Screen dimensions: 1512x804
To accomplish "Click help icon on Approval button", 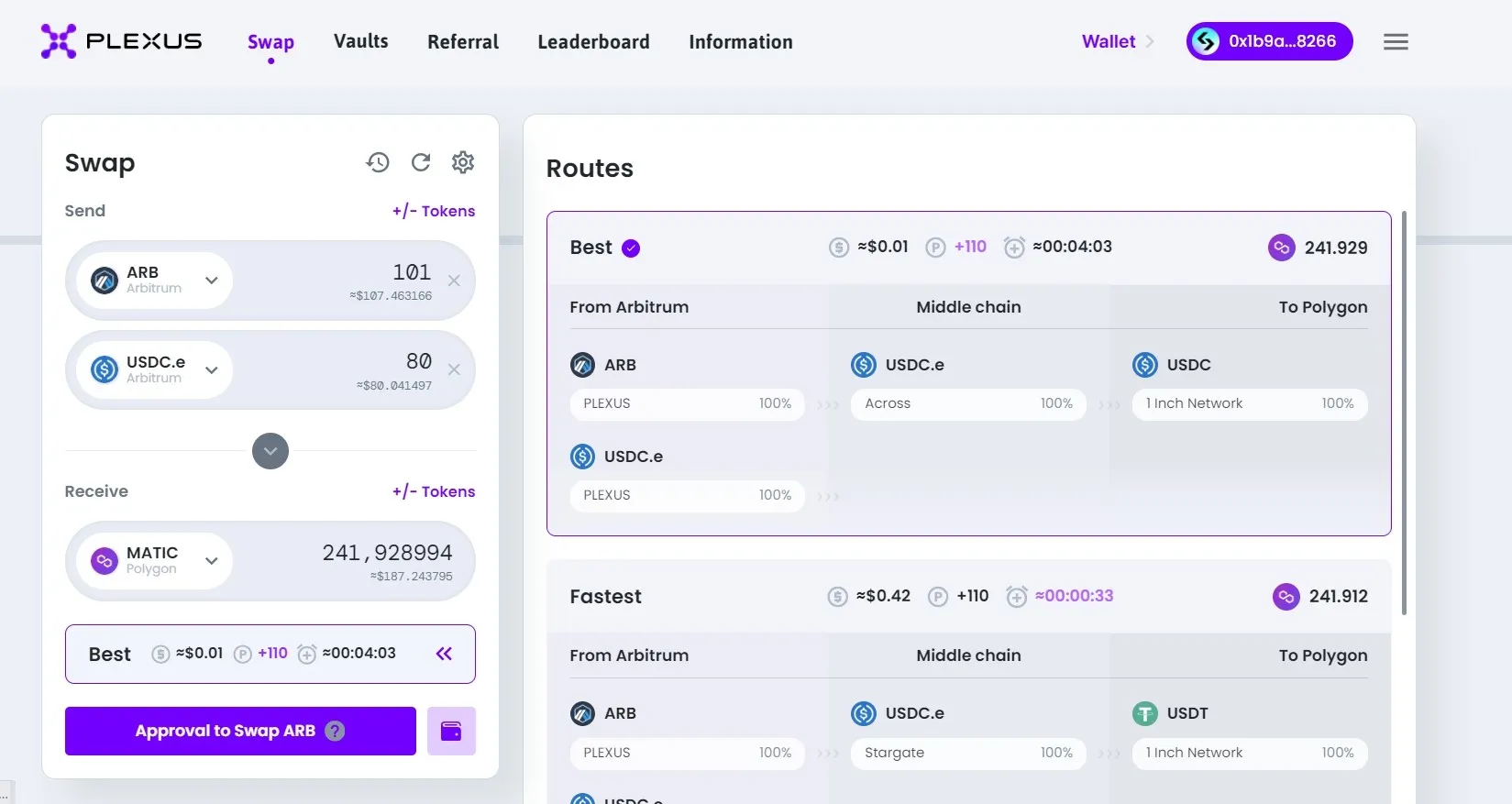I will 336,731.
